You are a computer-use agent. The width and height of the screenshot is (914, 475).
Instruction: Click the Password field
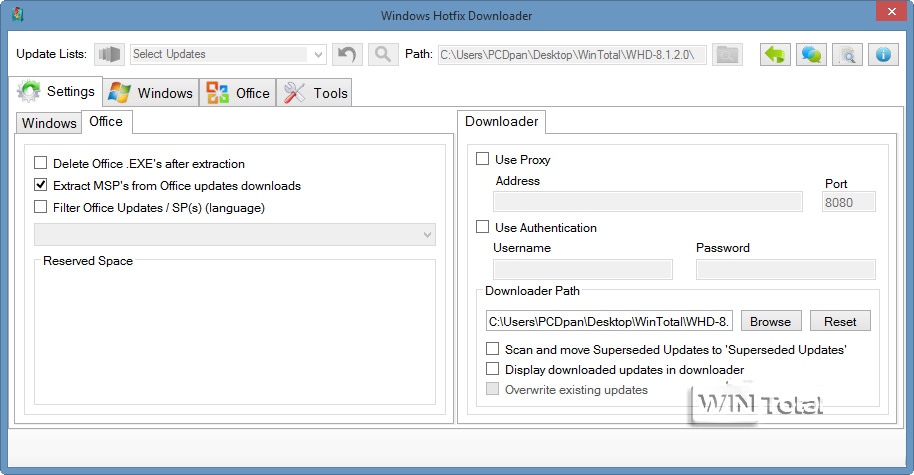click(x=786, y=269)
